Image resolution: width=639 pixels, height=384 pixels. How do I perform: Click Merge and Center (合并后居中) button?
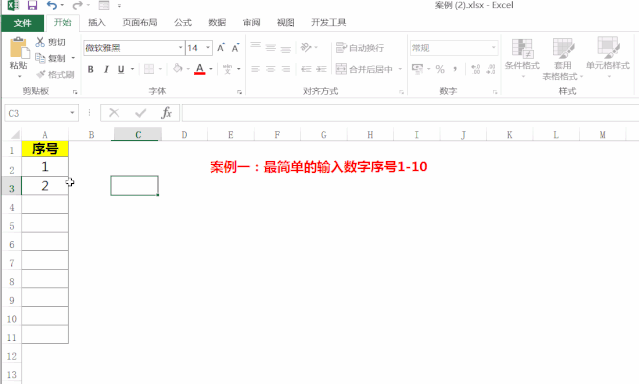[364, 69]
